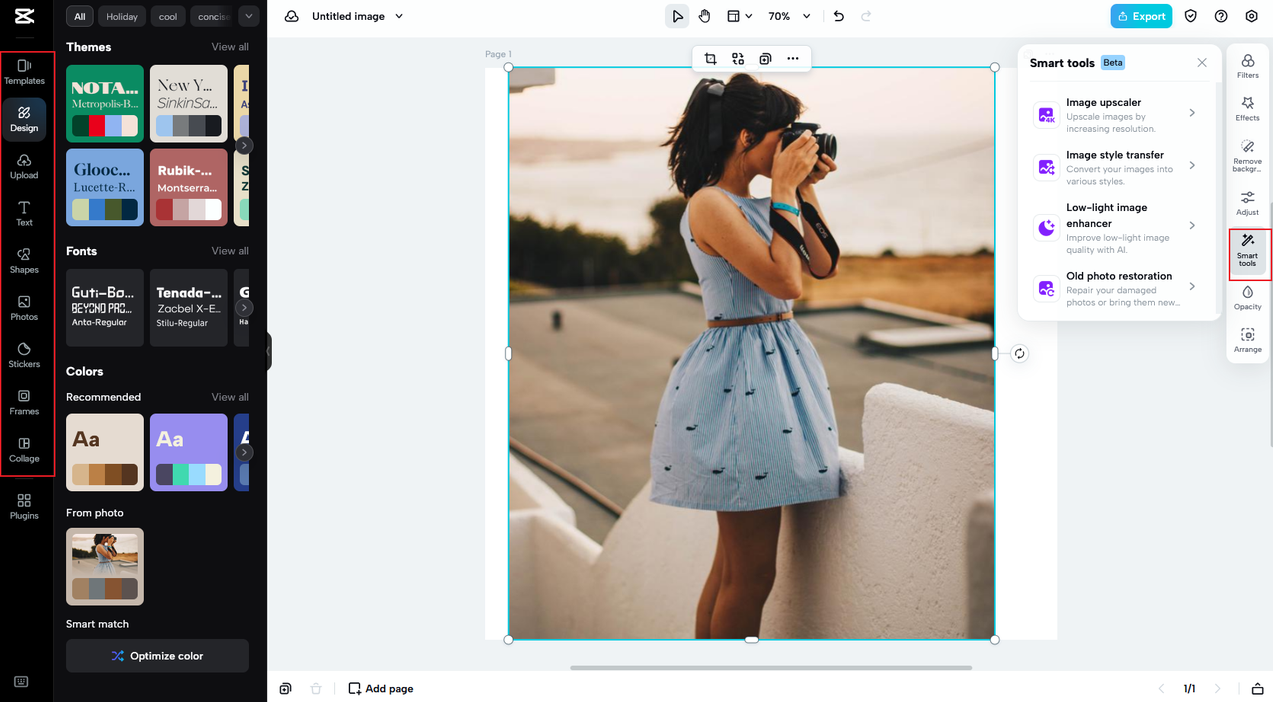Open the help question mark icon
Image resolution: width=1273 pixels, height=702 pixels.
click(x=1221, y=16)
